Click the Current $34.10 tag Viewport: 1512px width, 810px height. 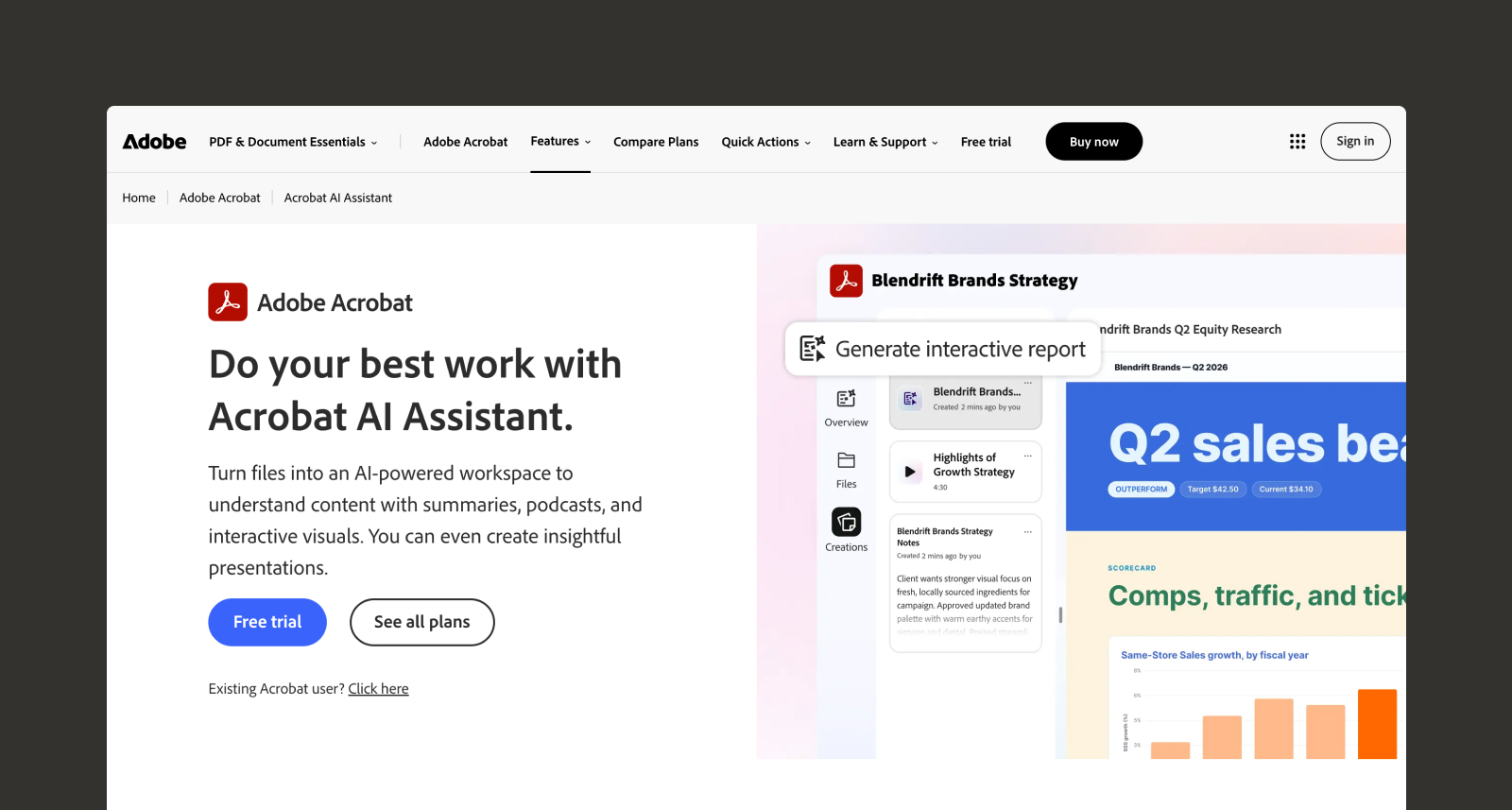coord(1286,490)
